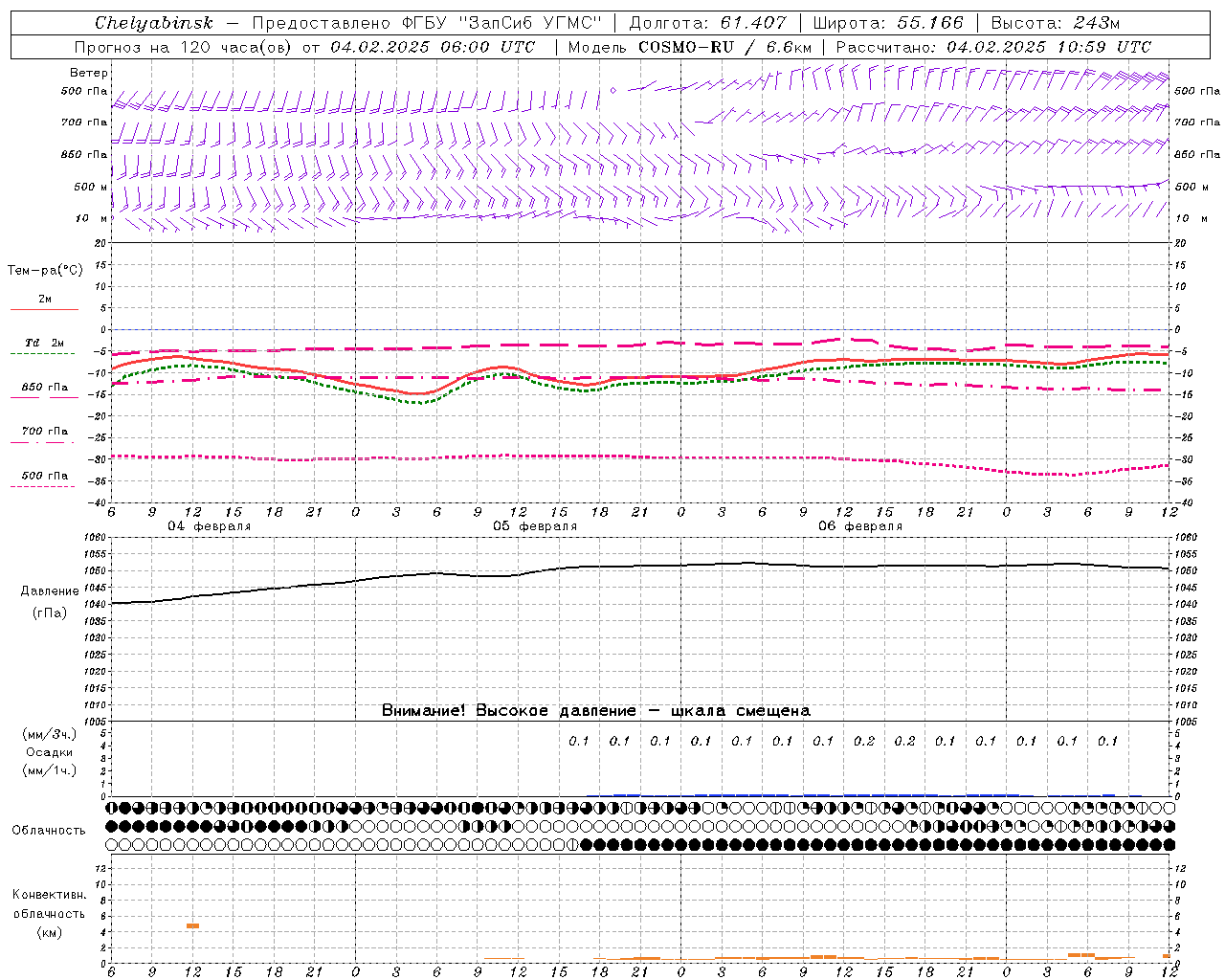Click the "(гПа)" unit label under Давление
Image resolution: width=1225 pixels, height=980 pixels.
tap(50, 612)
